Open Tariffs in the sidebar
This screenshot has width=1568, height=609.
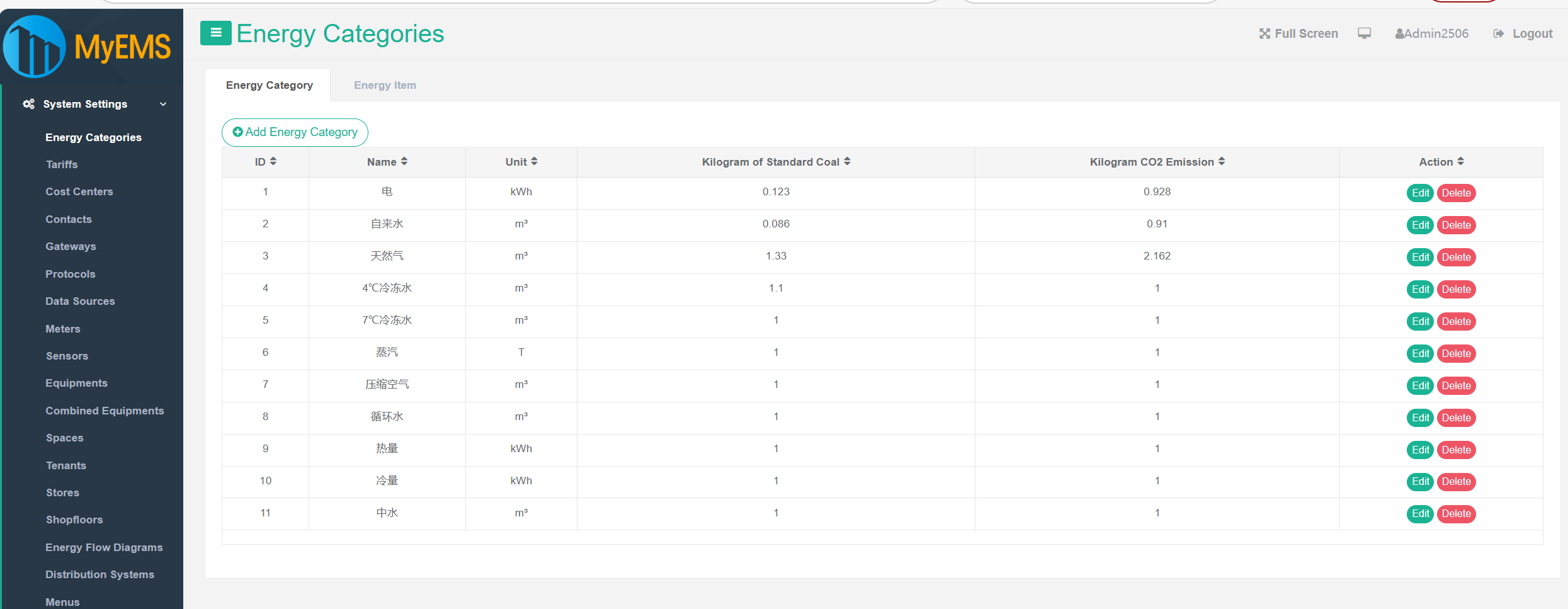pos(62,164)
